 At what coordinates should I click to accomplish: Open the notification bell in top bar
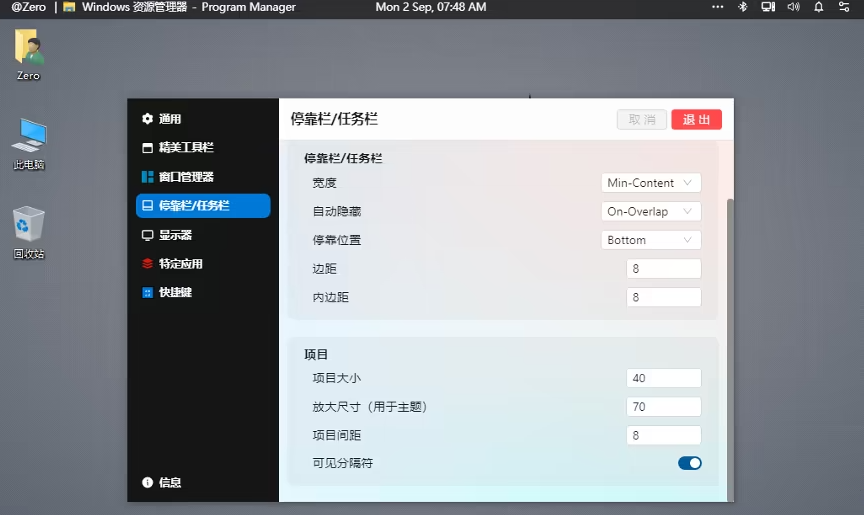point(819,7)
